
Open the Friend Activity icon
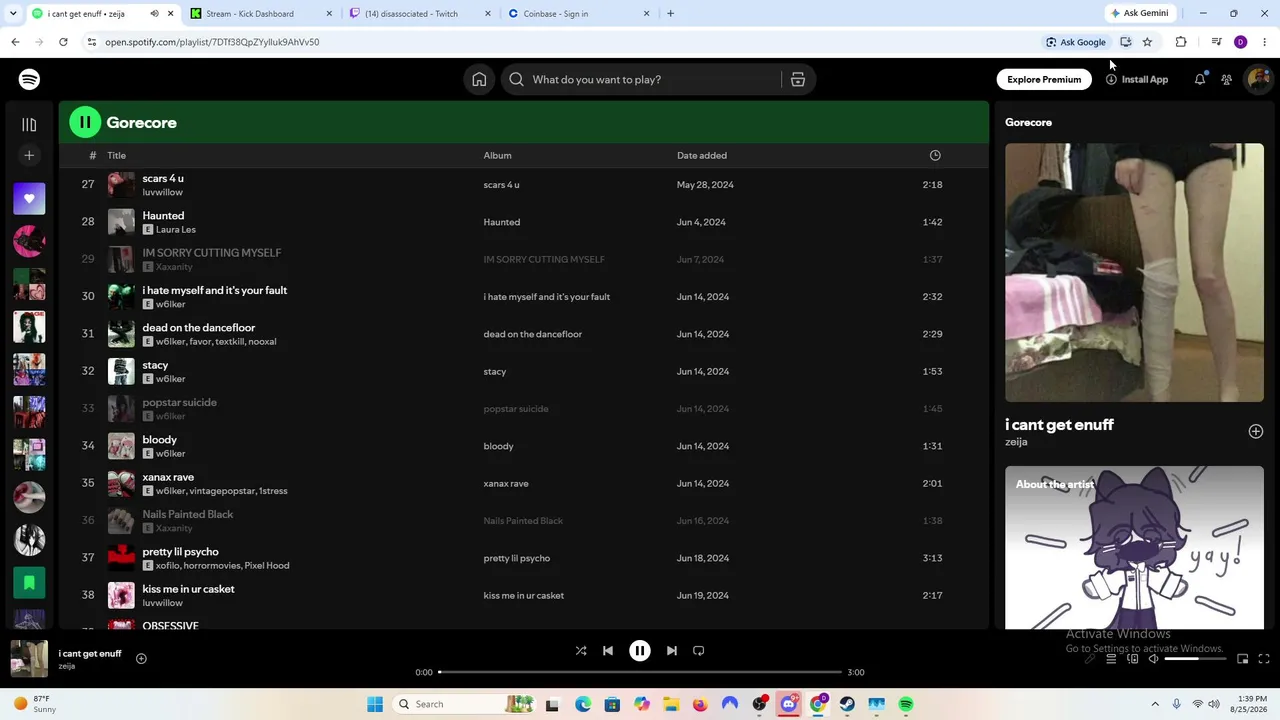click(x=1226, y=80)
